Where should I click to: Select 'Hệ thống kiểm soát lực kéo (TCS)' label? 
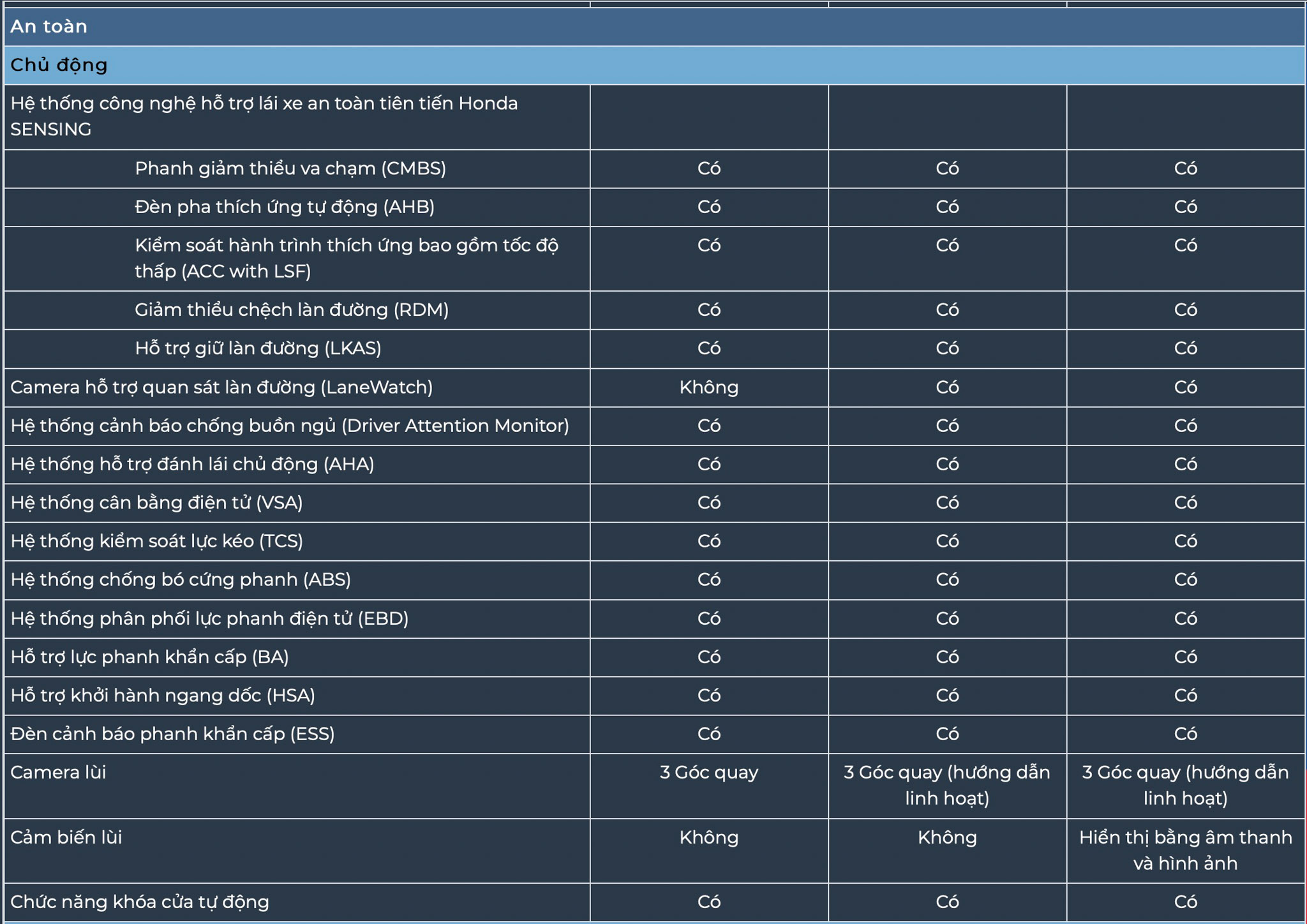click(156, 541)
